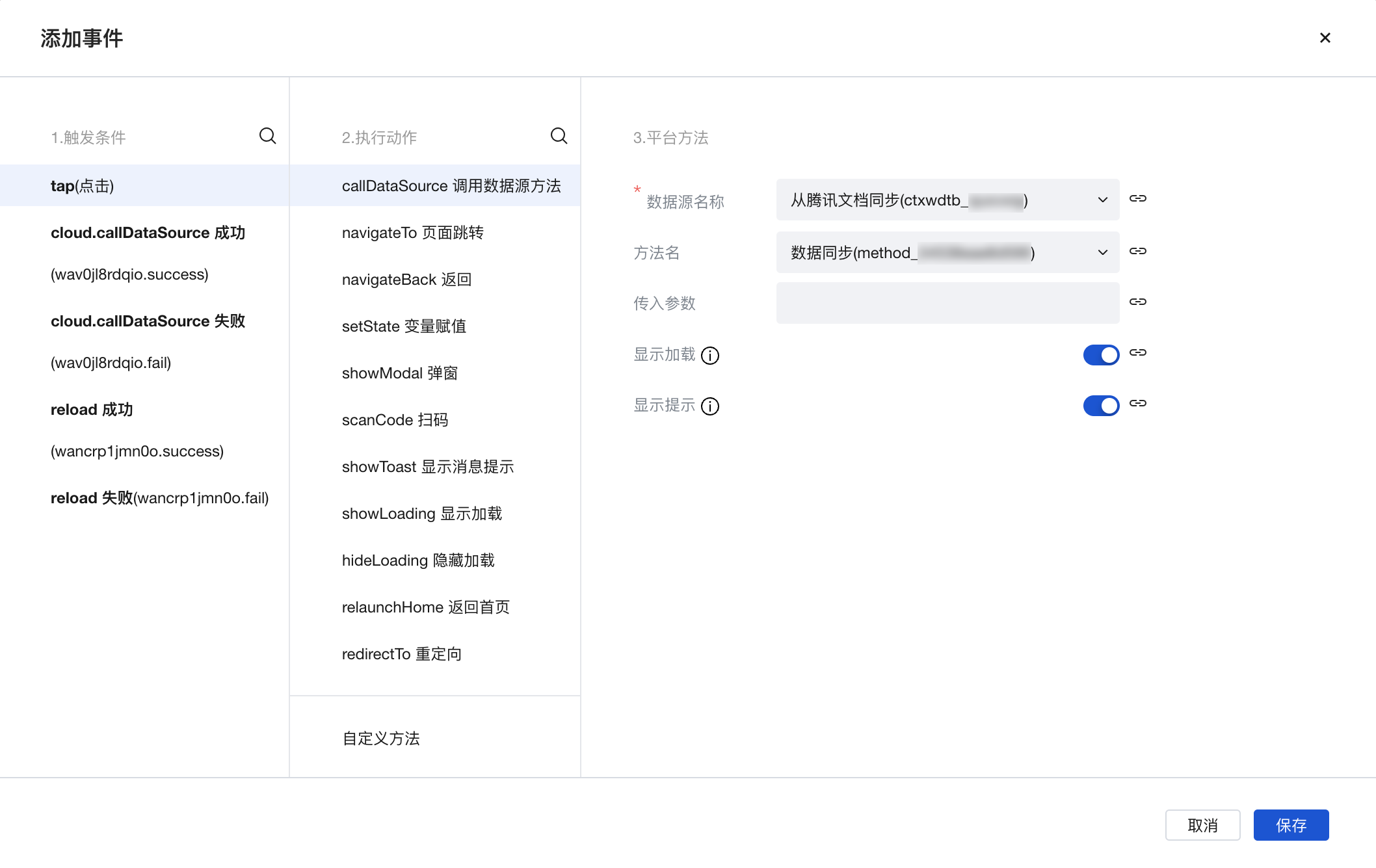This screenshot has height=868, width=1376.
Task: Choose reload 成功 trigger condition
Action: point(92,410)
